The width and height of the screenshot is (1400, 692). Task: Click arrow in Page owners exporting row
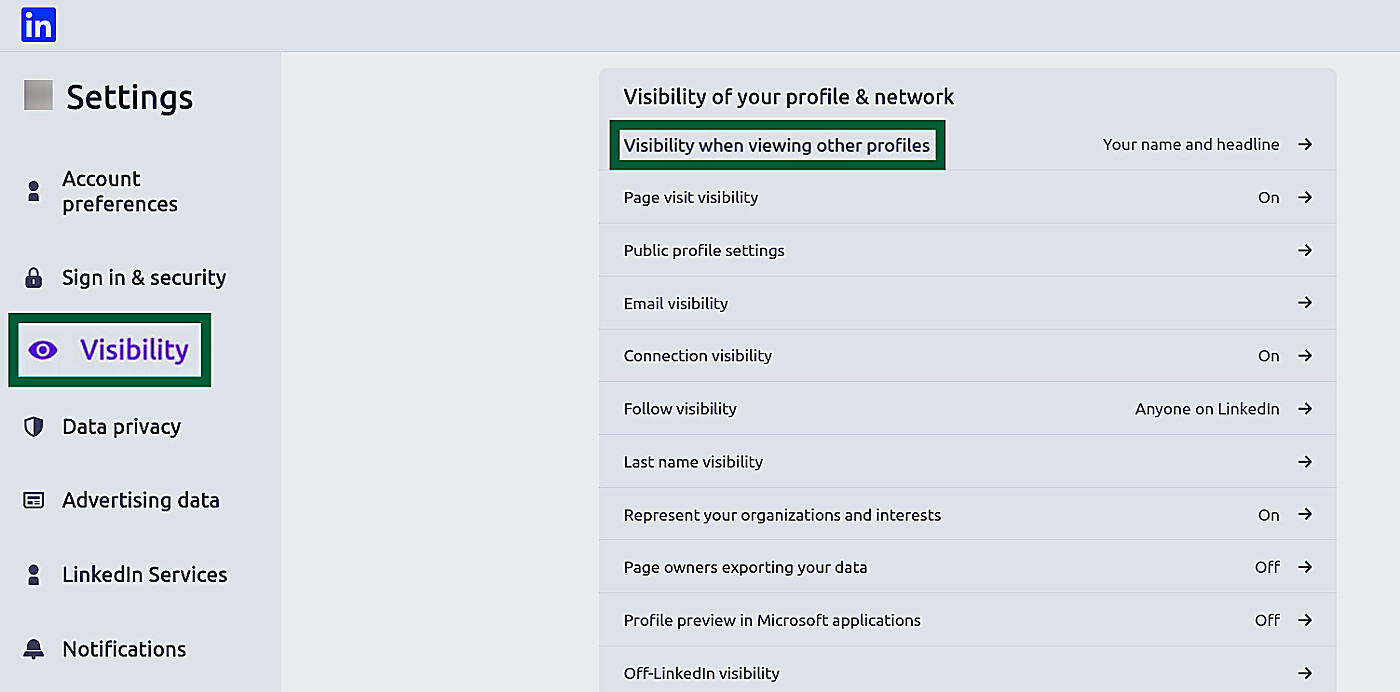click(1305, 567)
